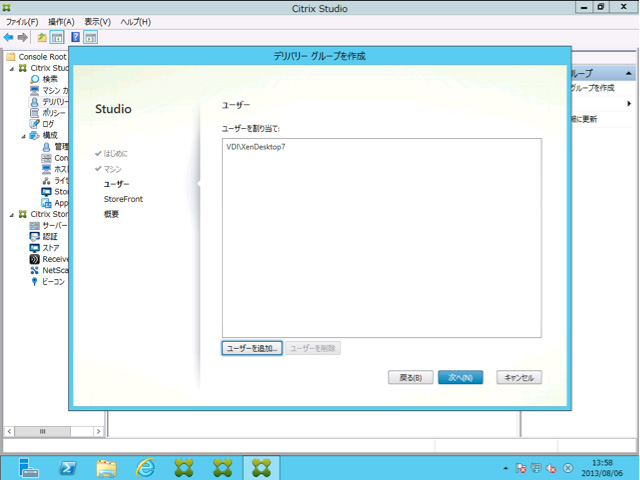
Task: Select the ポリシー policy node icon
Action: tap(35, 113)
